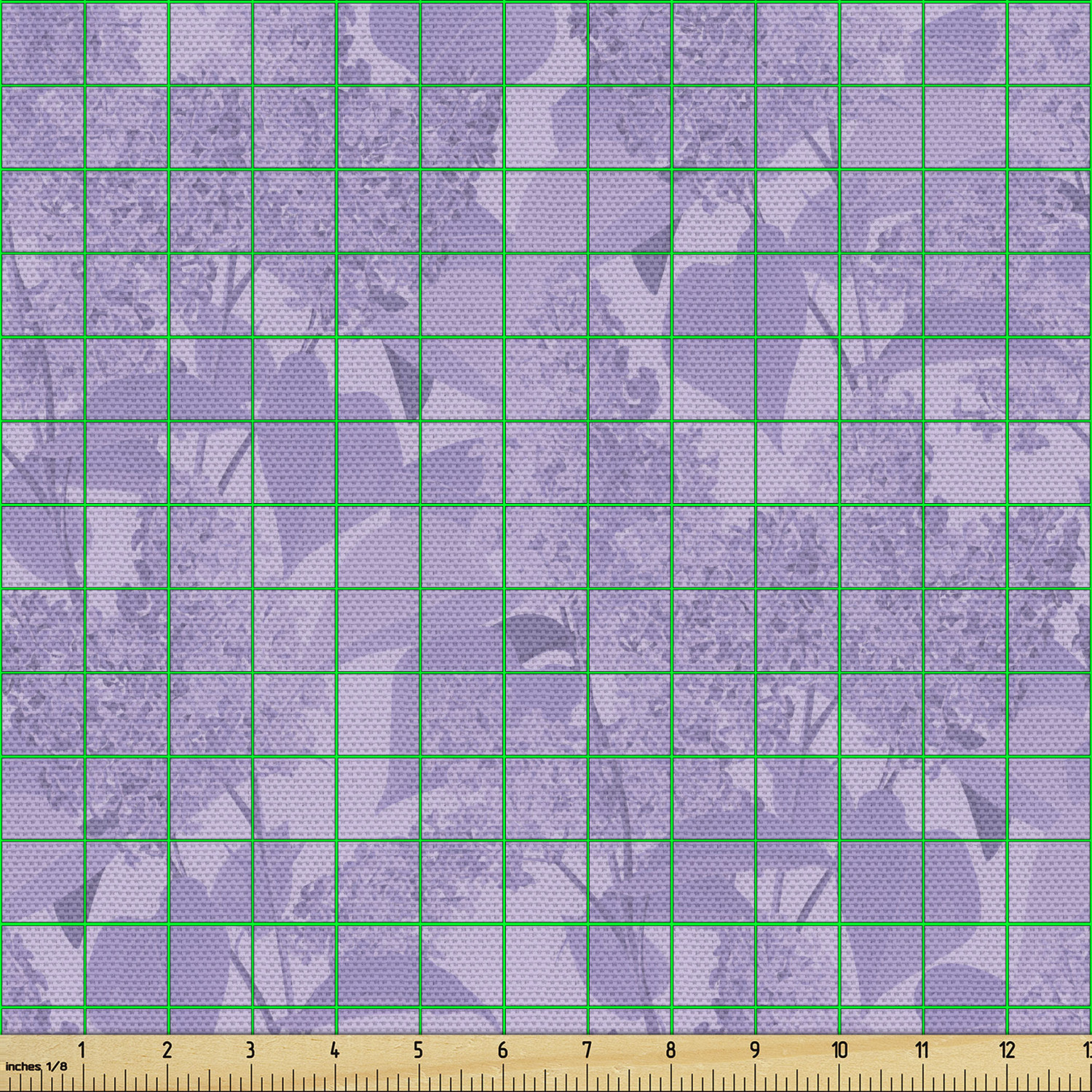Click the "inches 1/8" ruler label
Screen dimensions: 1092x1092
point(36,1066)
